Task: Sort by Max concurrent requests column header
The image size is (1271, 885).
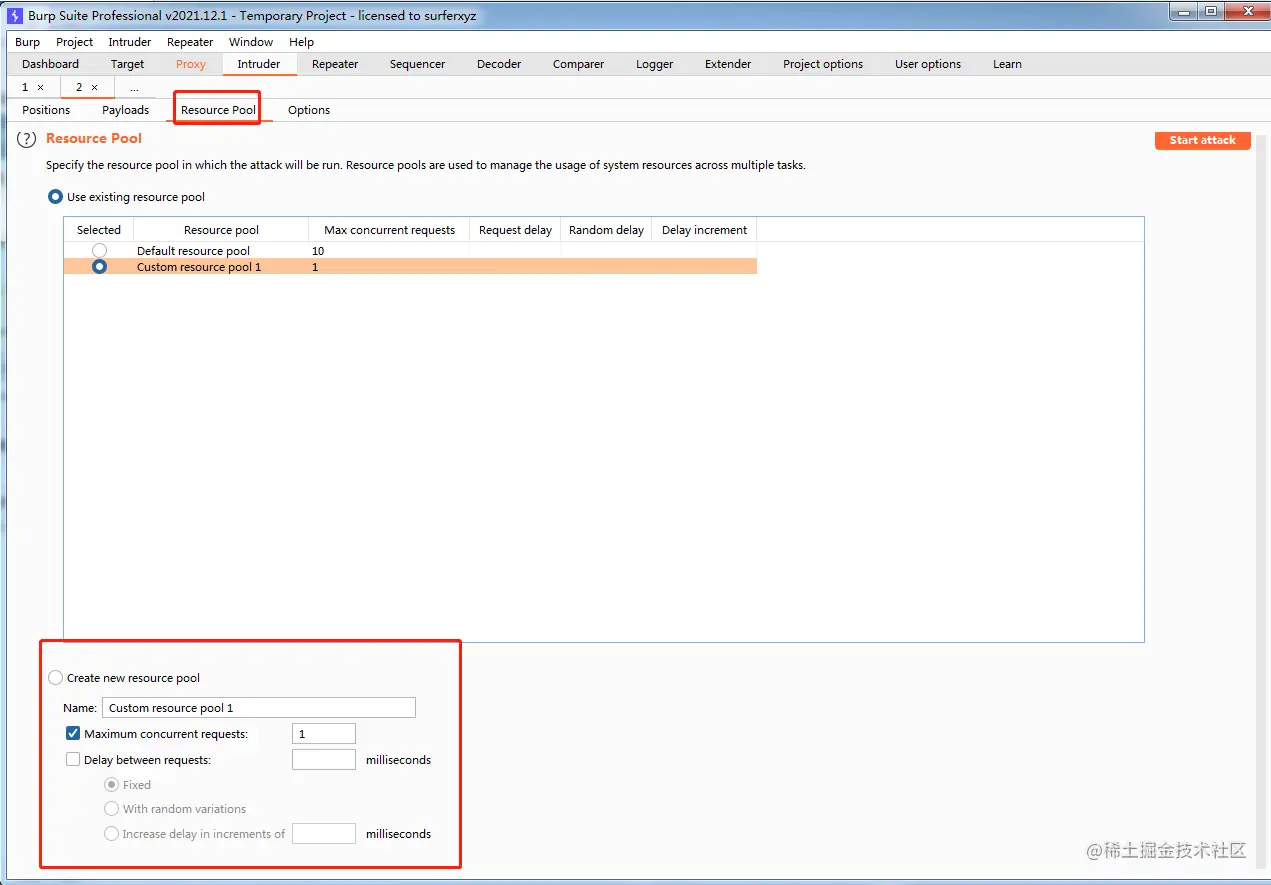Action: [390, 230]
